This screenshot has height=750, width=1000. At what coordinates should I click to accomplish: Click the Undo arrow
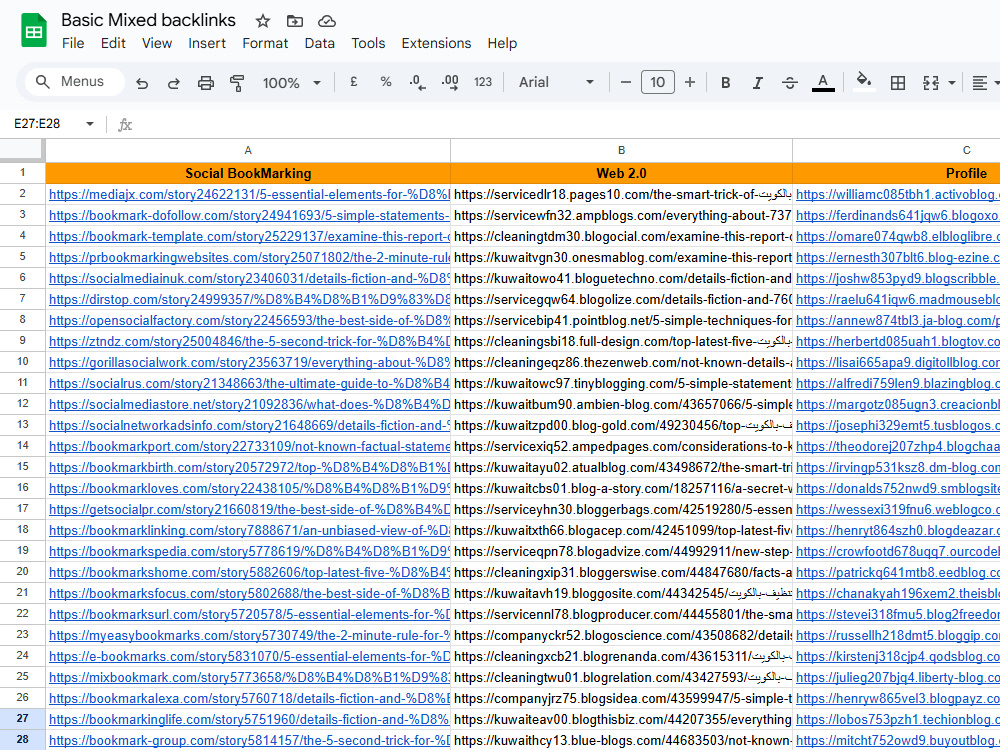(142, 83)
